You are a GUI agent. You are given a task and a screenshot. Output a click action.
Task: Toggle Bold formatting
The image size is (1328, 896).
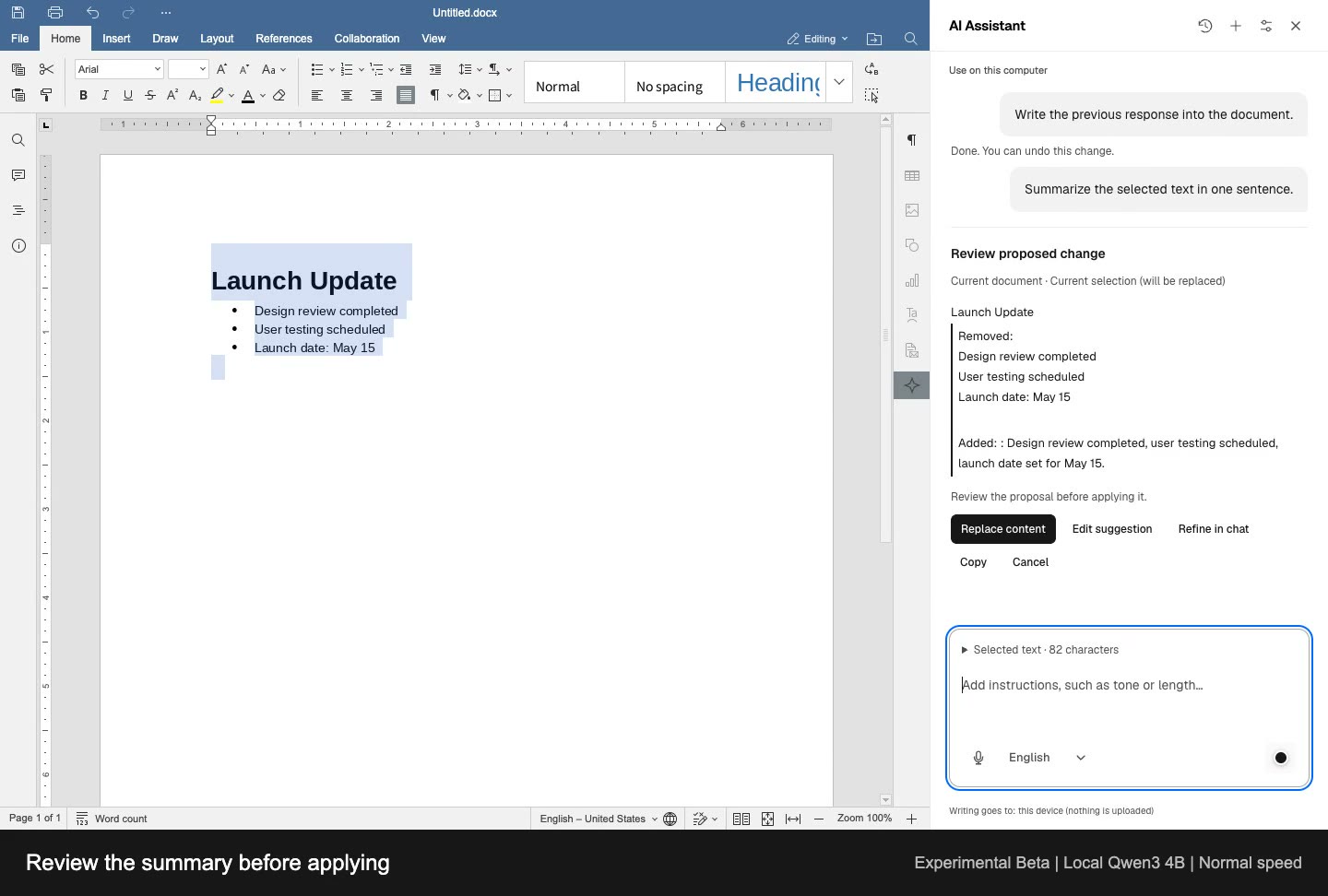click(x=83, y=95)
